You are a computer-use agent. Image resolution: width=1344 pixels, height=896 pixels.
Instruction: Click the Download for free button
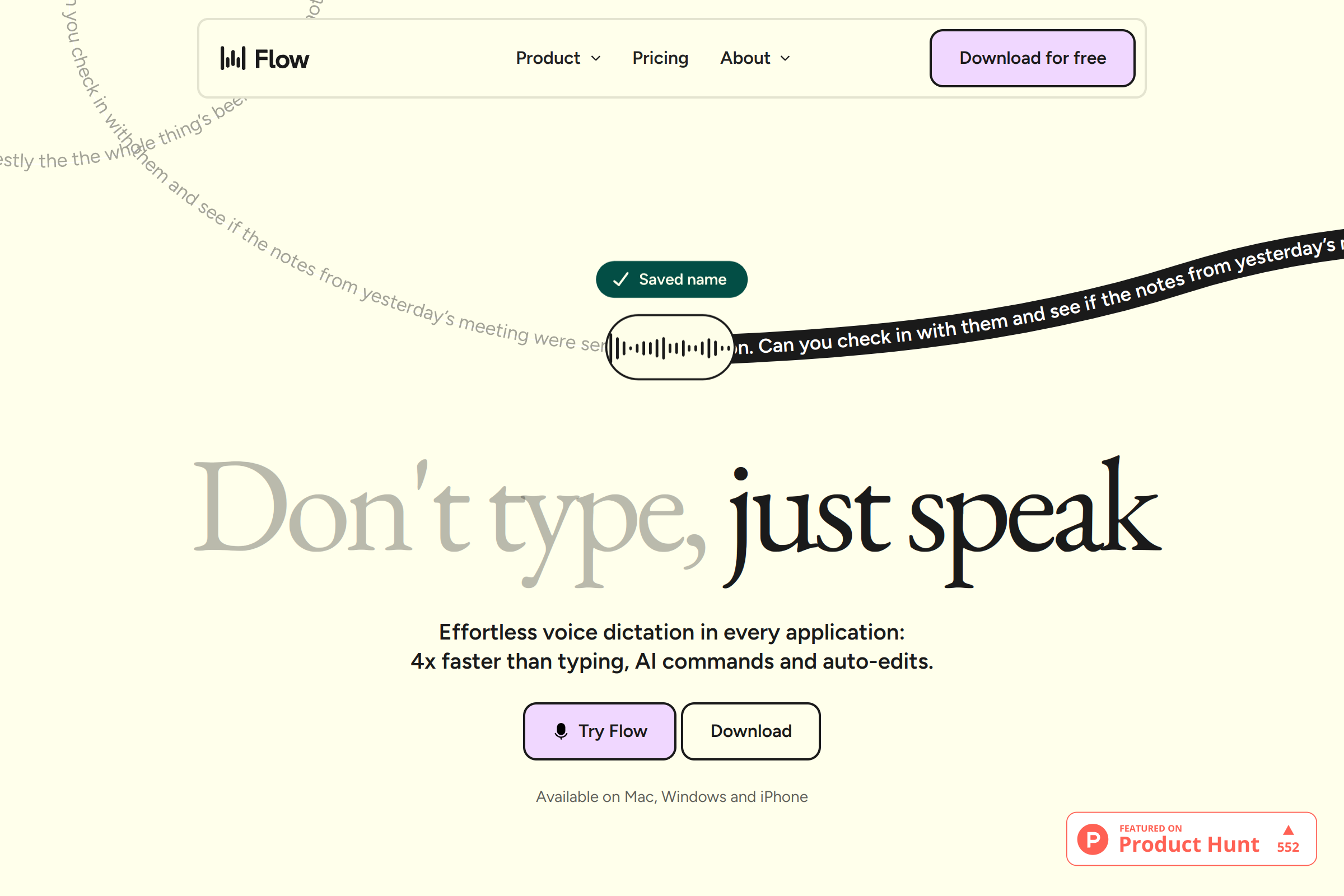(x=1032, y=58)
